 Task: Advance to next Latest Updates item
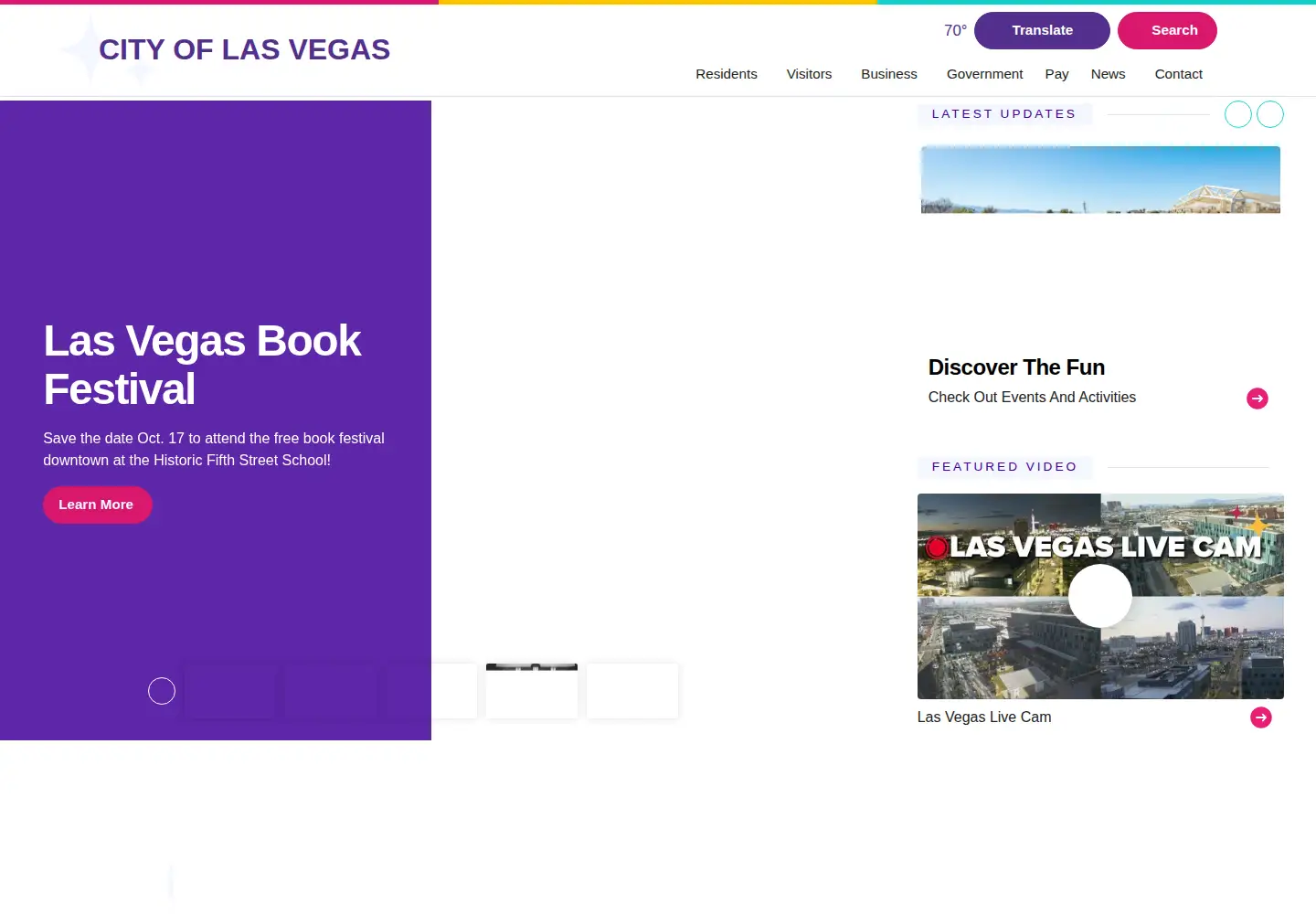click(x=1270, y=114)
